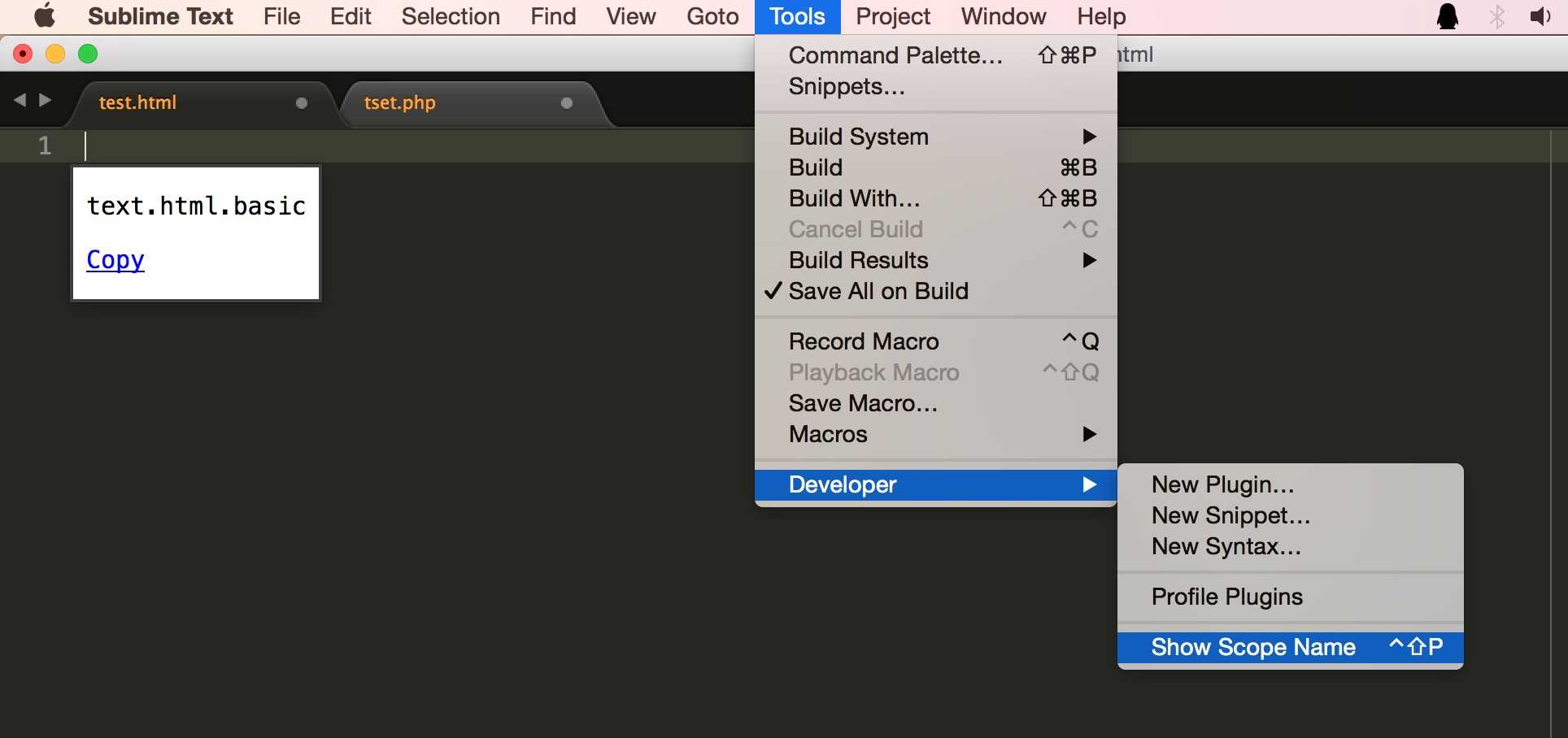
Task: Maximize window with green button
Action: 88,54
